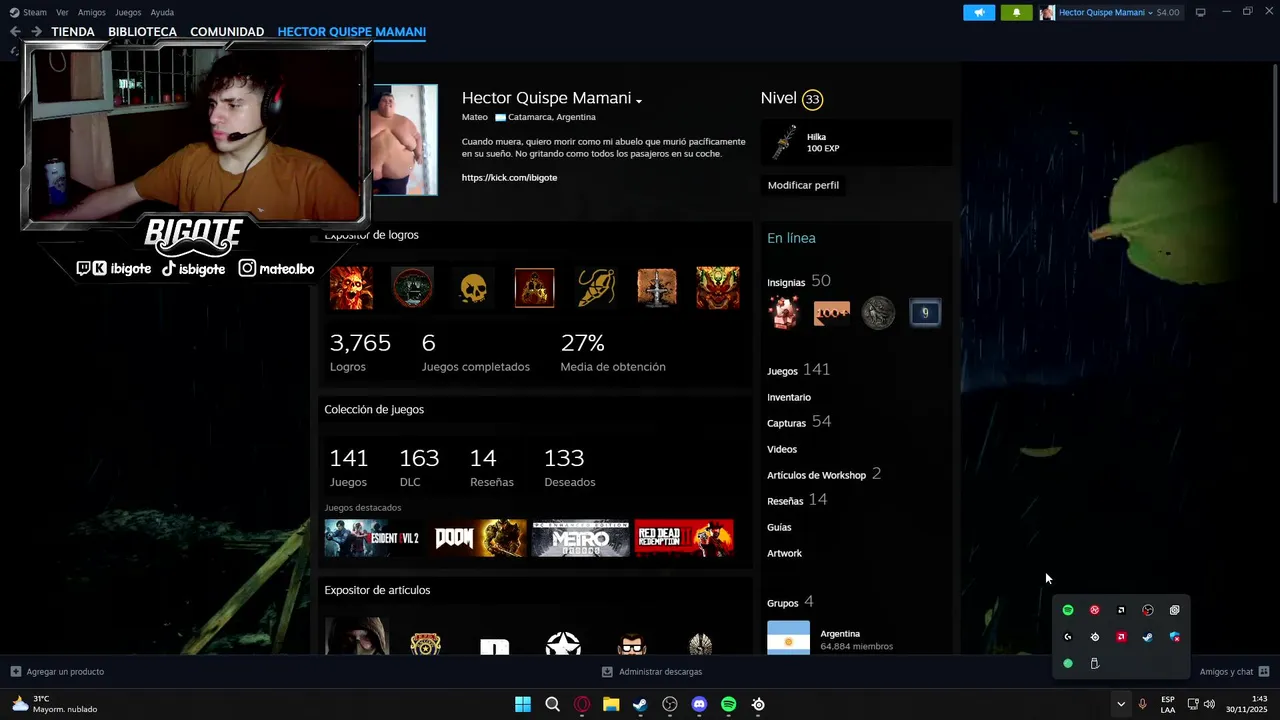Open the 100+ badge icon
Viewport: 1280px width, 720px height.
pyautogui.click(x=832, y=313)
